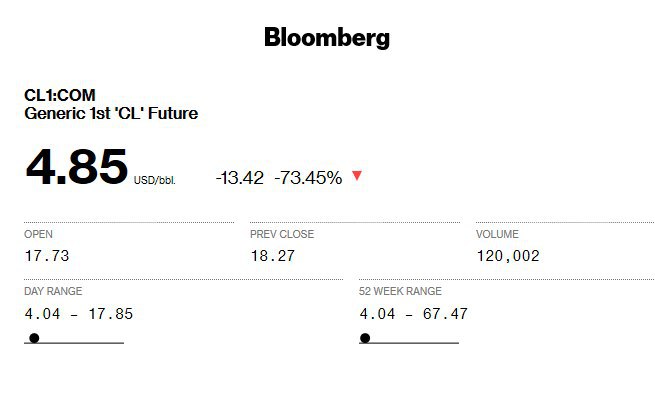Click the -13.42 price change value
Screen dimensions: 655x399
[240, 178]
